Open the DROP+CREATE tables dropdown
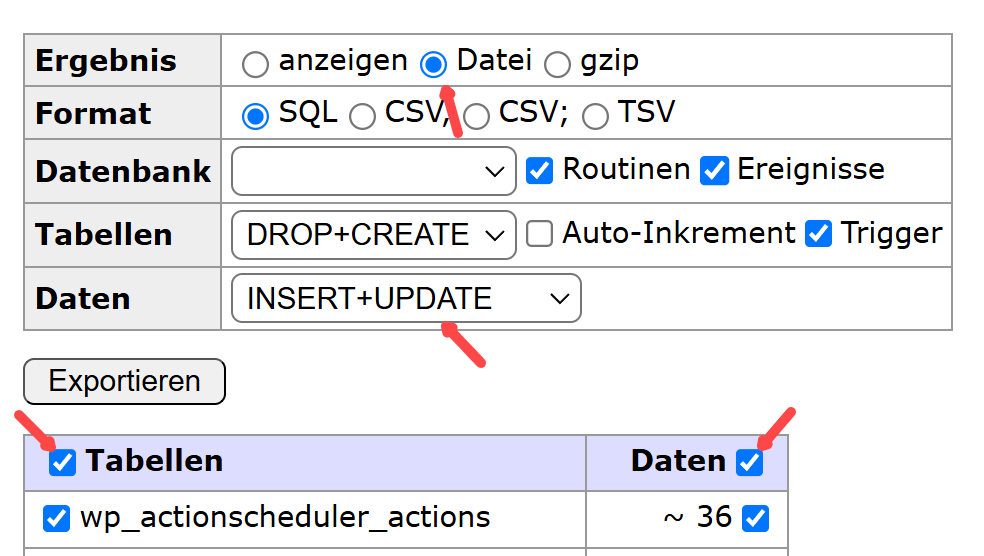This screenshot has height=556, width=984. [x=373, y=235]
